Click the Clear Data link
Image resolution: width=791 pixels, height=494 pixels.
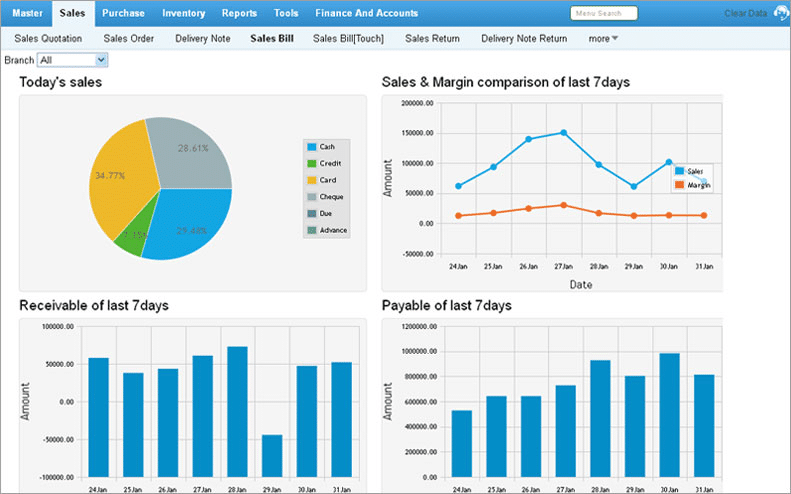745,14
